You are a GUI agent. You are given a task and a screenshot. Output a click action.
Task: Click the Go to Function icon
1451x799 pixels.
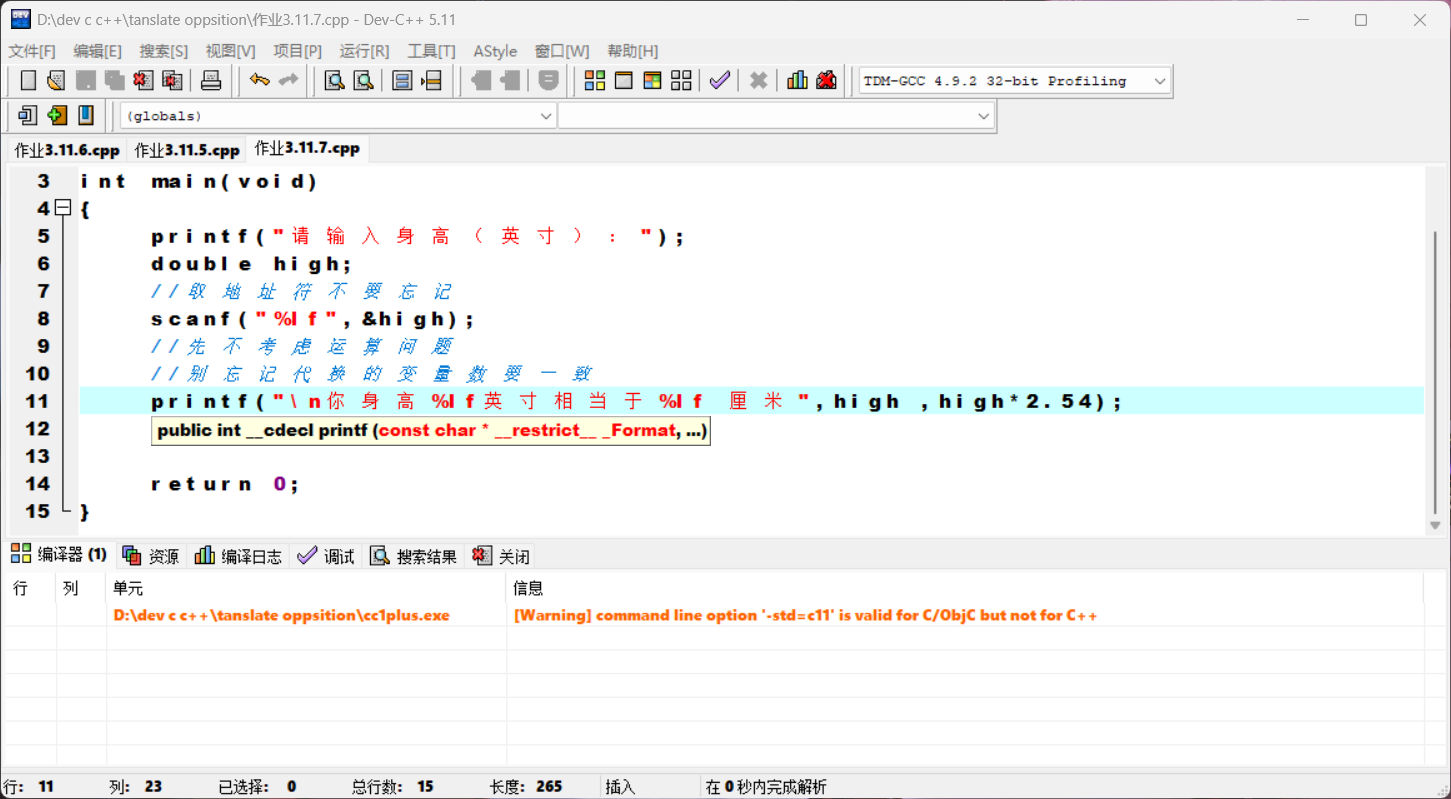click(402, 81)
